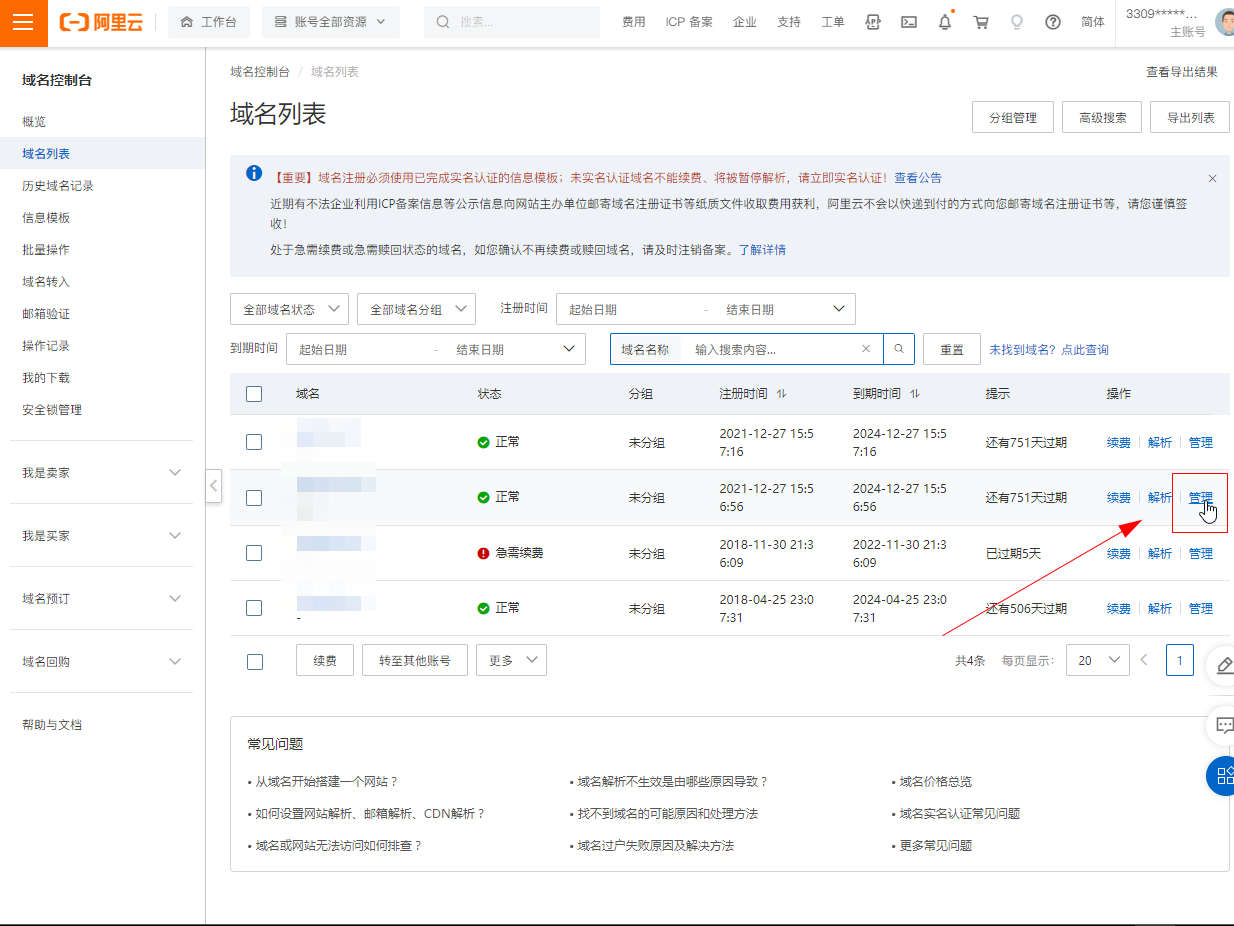The height and width of the screenshot is (926, 1234).
Task: Open 信息模板 in sidebar
Action: click(46, 217)
